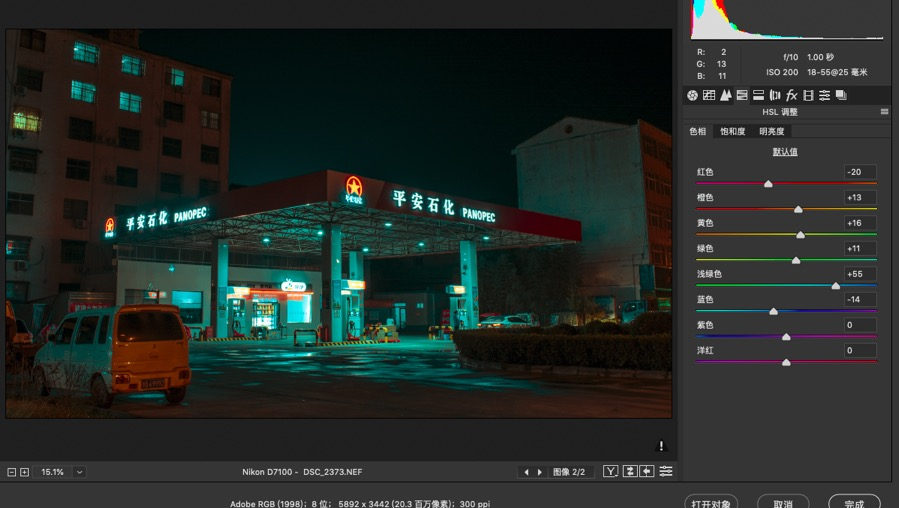Image resolution: width=899 pixels, height=508 pixels.
Task: Open the Tone Curve panel icon
Action: [x=709, y=95]
